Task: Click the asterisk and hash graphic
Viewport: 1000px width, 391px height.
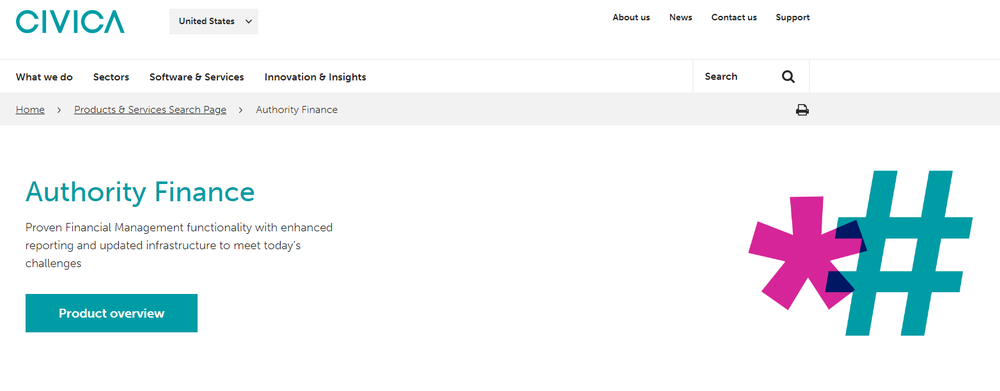Action: coord(860,253)
